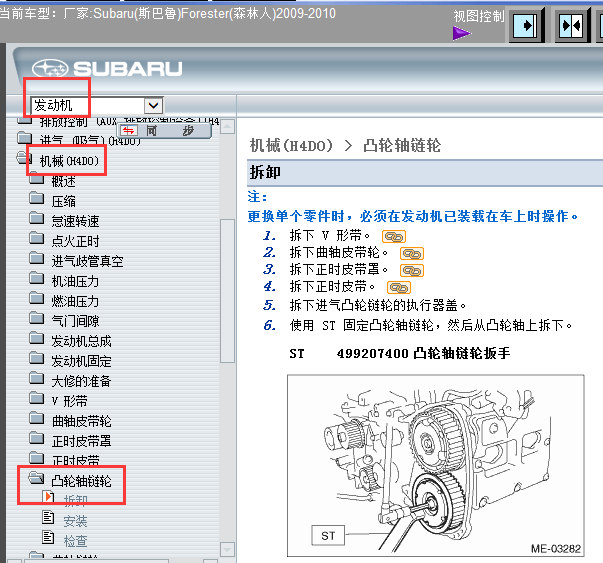
Task: Open the 概述 folder
Action: point(64,181)
